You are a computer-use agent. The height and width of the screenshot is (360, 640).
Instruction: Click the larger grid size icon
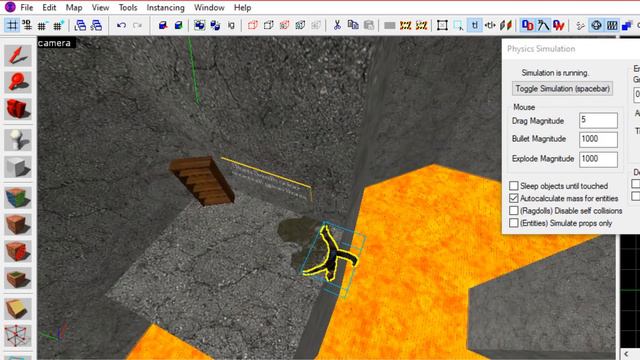(58, 25)
